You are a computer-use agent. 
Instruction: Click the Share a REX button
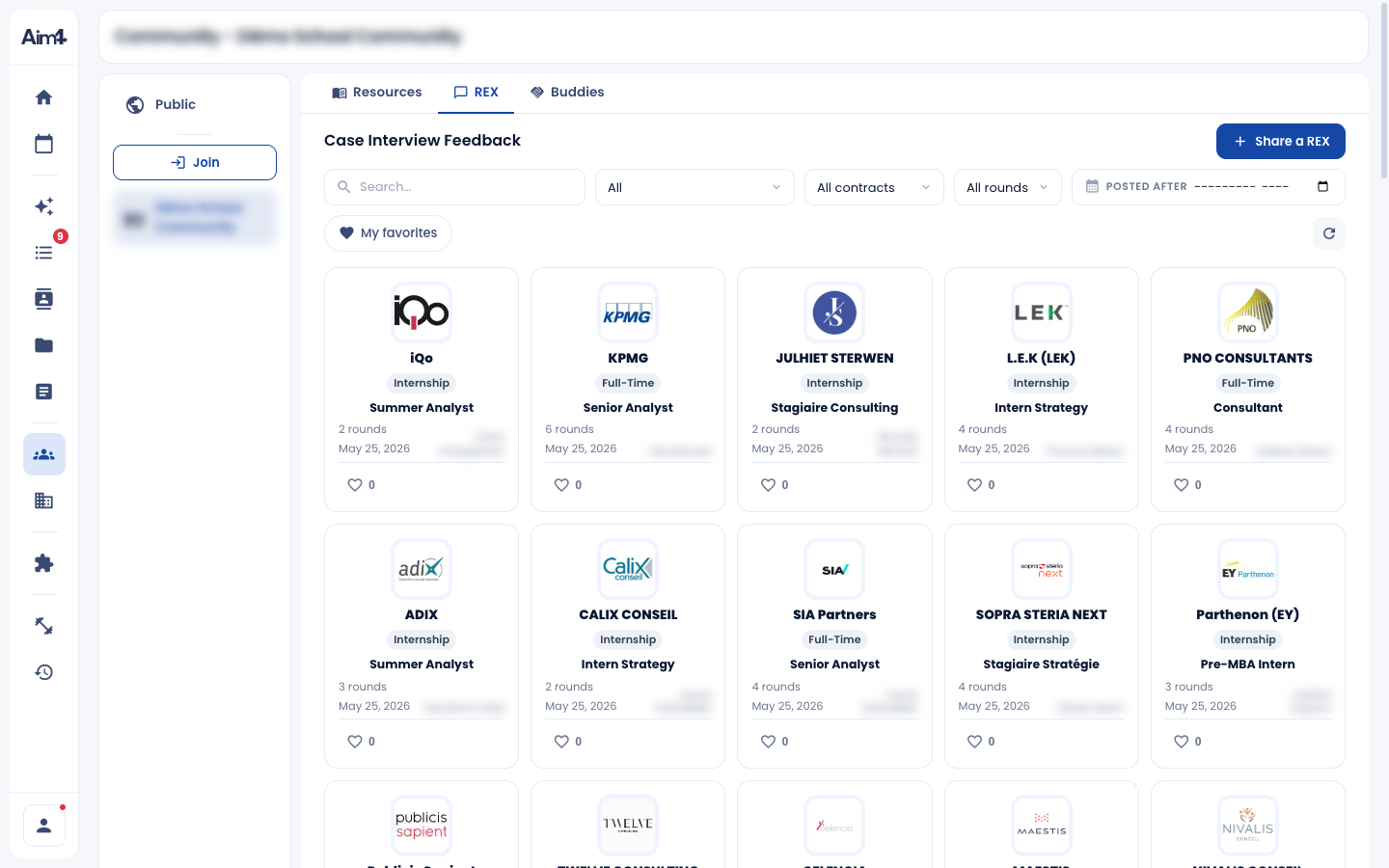(x=1280, y=141)
